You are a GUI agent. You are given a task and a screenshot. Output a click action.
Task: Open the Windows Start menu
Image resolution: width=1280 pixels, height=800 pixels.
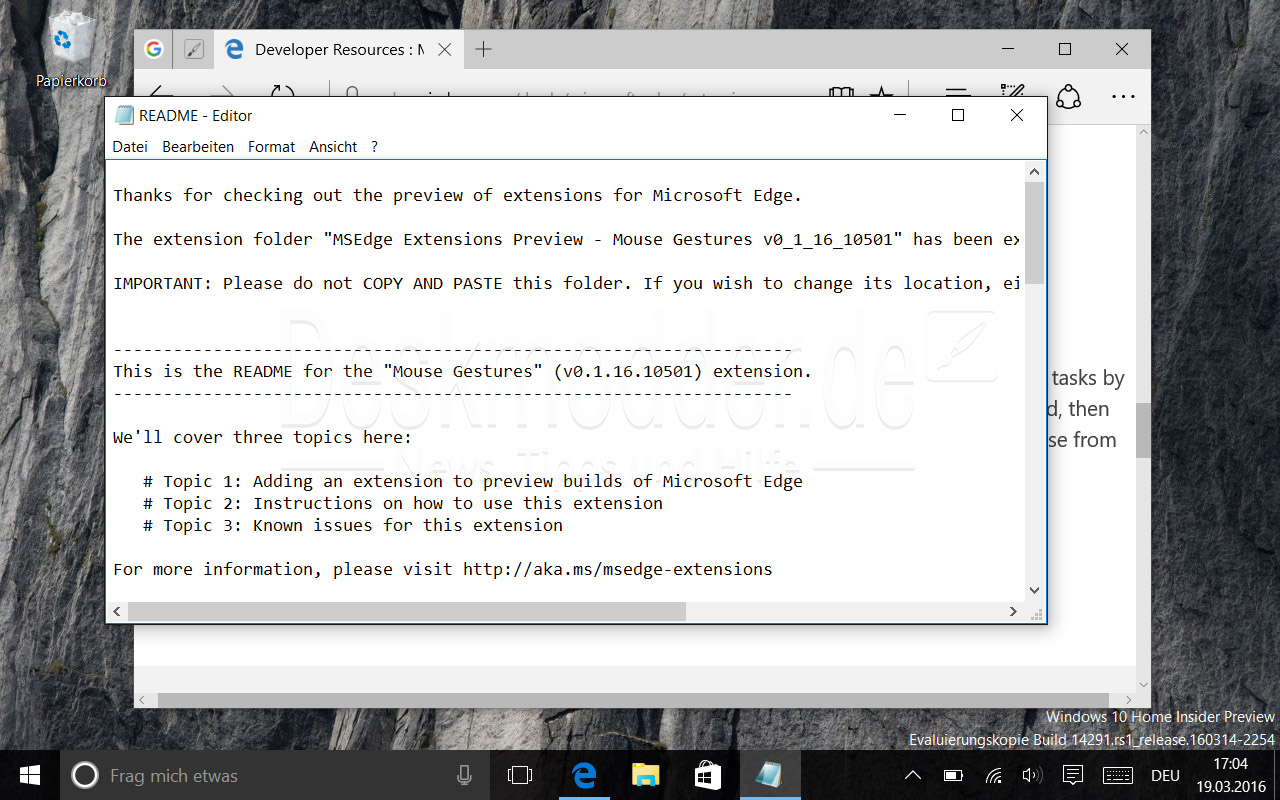(29, 775)
